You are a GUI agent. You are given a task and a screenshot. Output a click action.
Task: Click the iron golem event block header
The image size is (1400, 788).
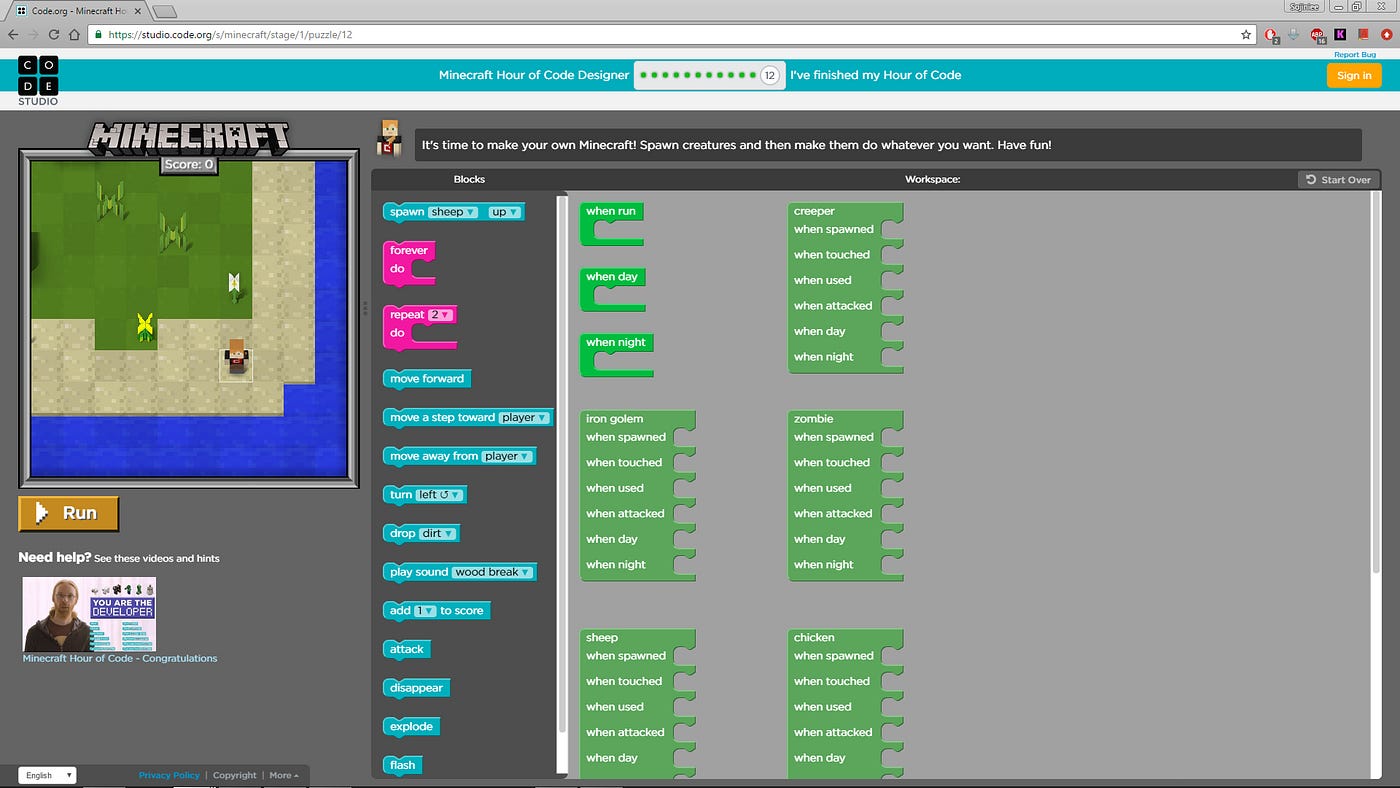click(x=614, y=419)
